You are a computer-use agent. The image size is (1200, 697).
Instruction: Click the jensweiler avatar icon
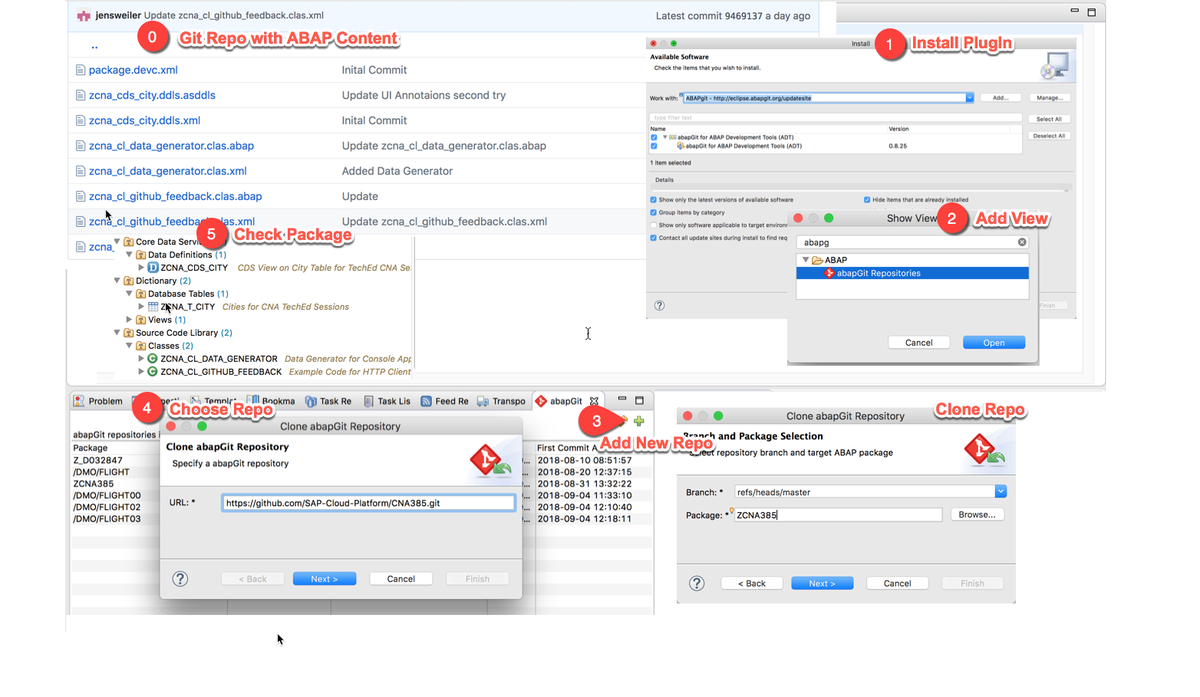click(x=84, y=15)
